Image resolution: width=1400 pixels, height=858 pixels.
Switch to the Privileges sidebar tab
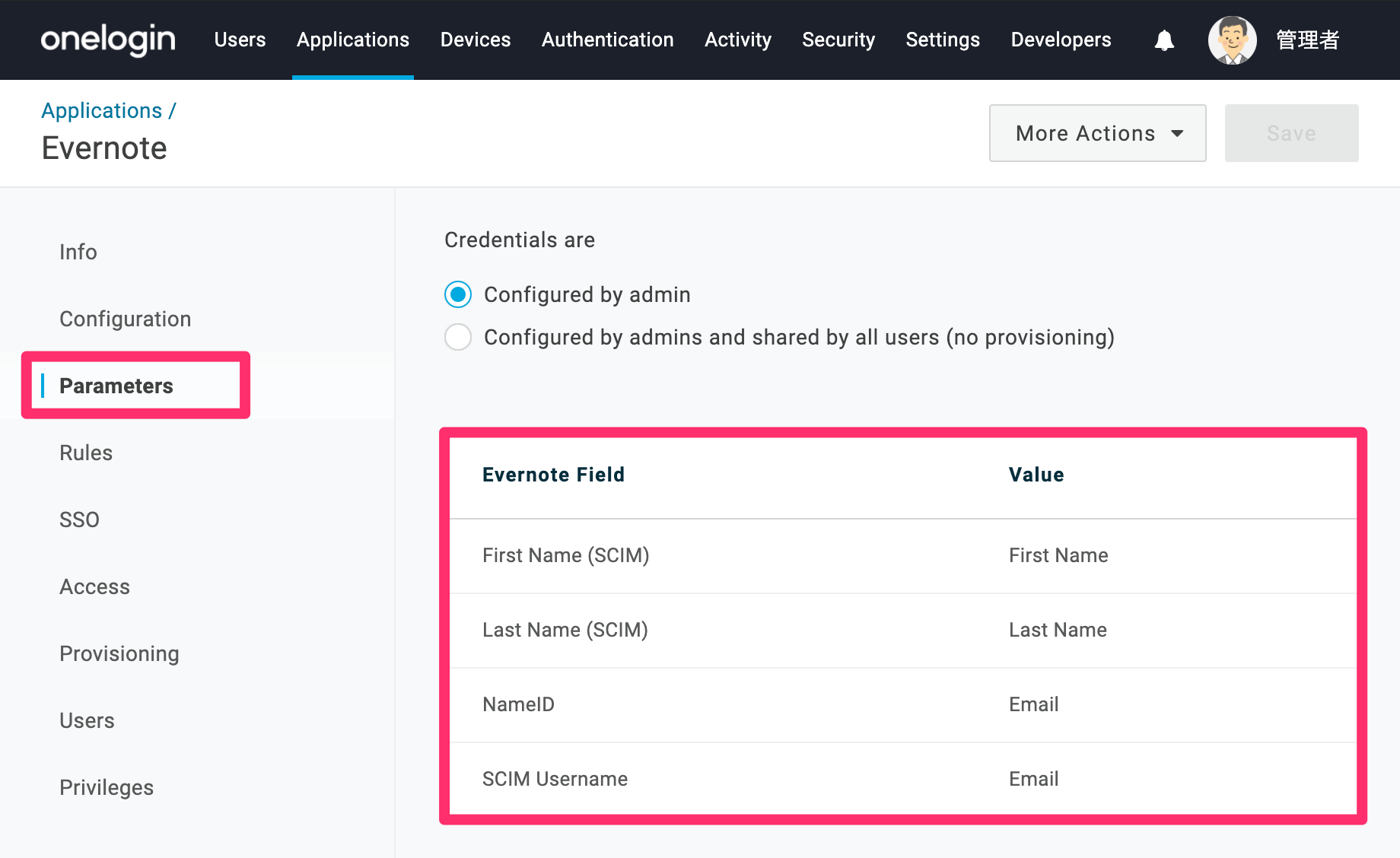tap(107, 787)
